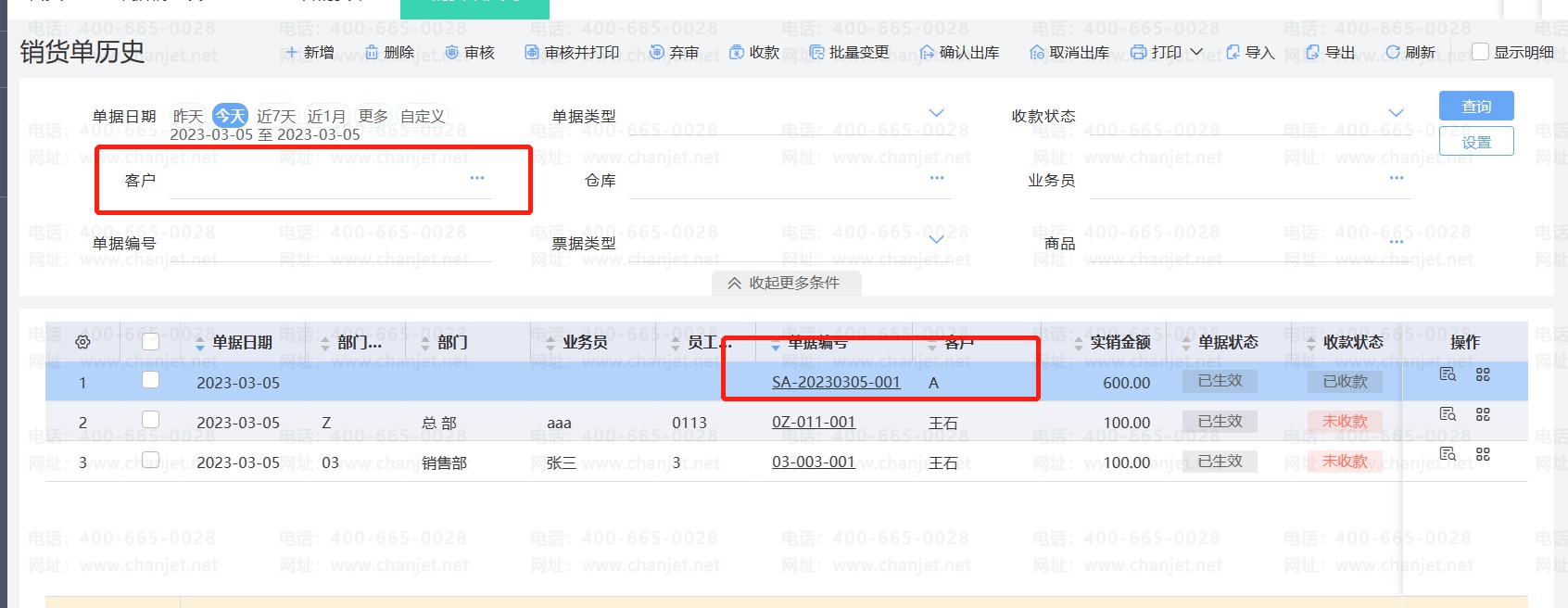Click the 删除 delete toolbar button

pos(390,52)
